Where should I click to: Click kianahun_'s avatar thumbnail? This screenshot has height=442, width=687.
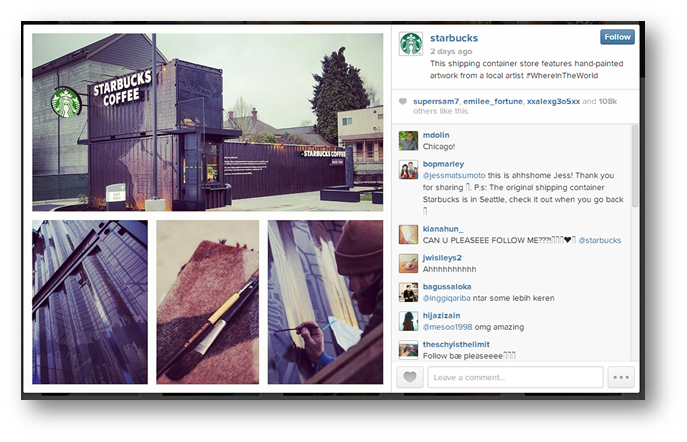point(408,234)
